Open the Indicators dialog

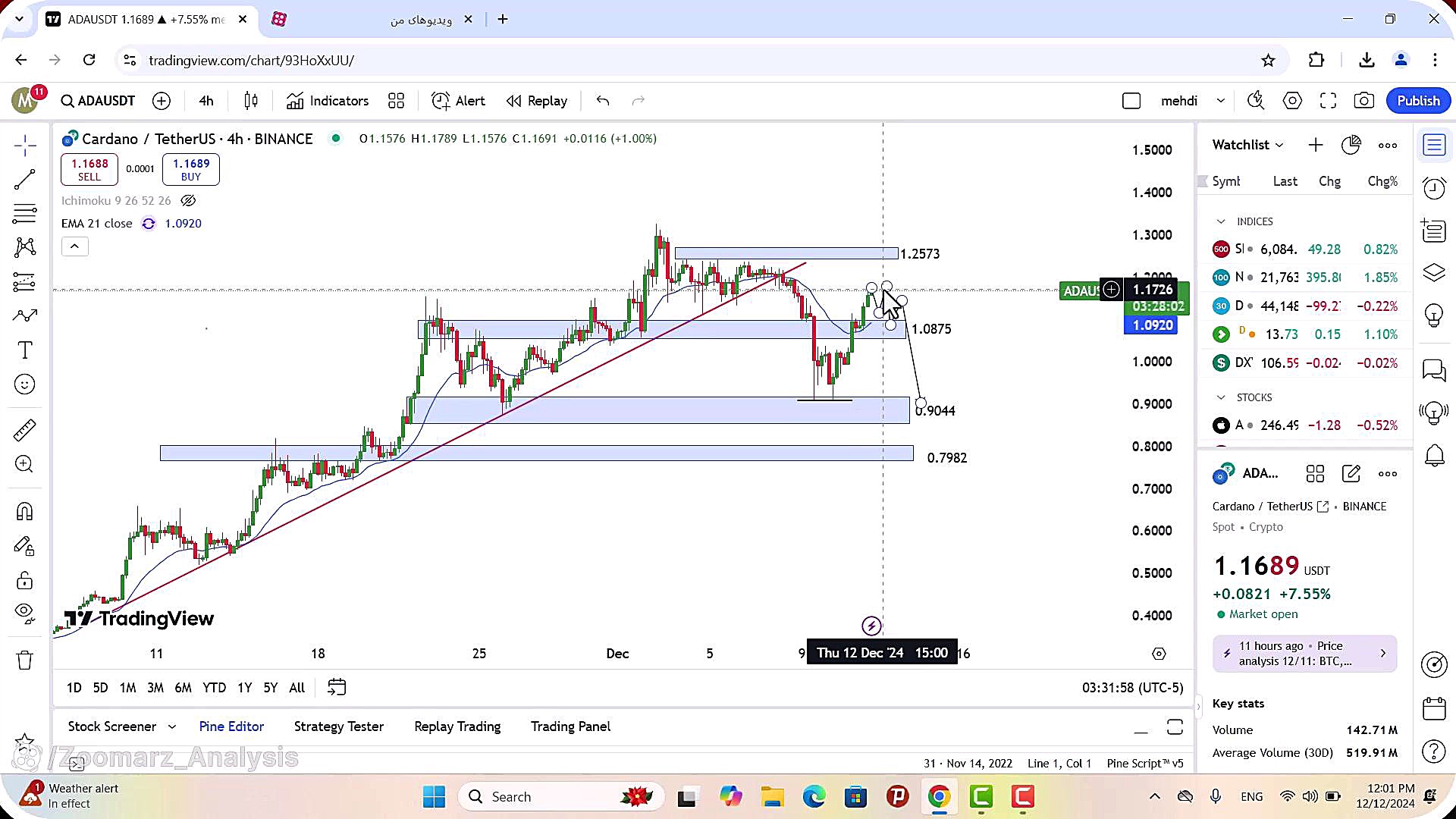328,101
